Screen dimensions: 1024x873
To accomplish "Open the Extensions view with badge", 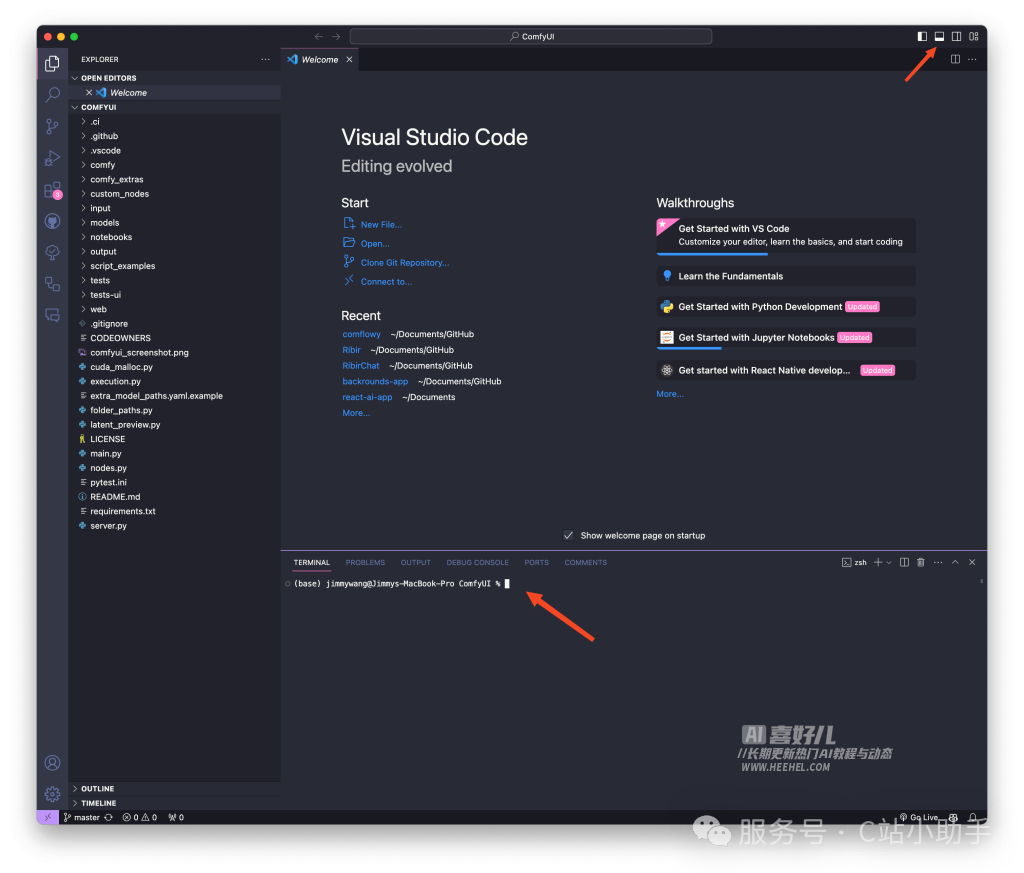I will (x=52, y=190).
